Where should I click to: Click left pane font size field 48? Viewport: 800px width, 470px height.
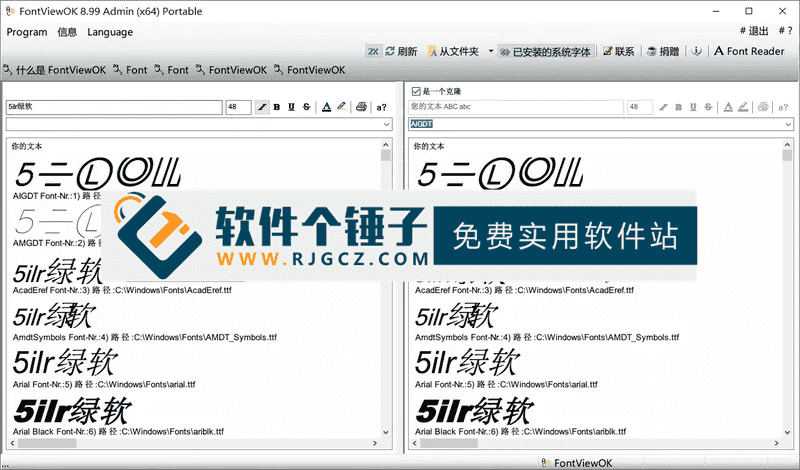pyautogui.click(x=238, y=107)
